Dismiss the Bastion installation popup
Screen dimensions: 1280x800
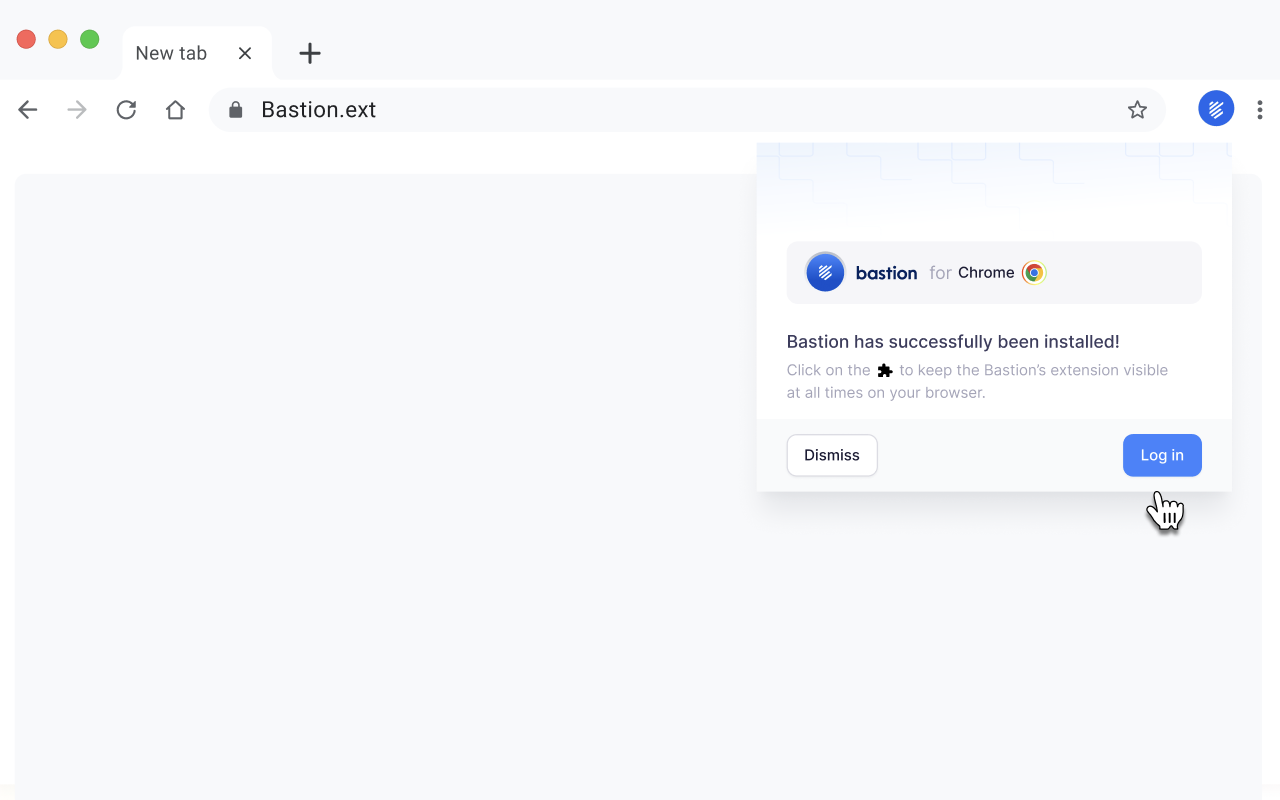tap(832, 455)
